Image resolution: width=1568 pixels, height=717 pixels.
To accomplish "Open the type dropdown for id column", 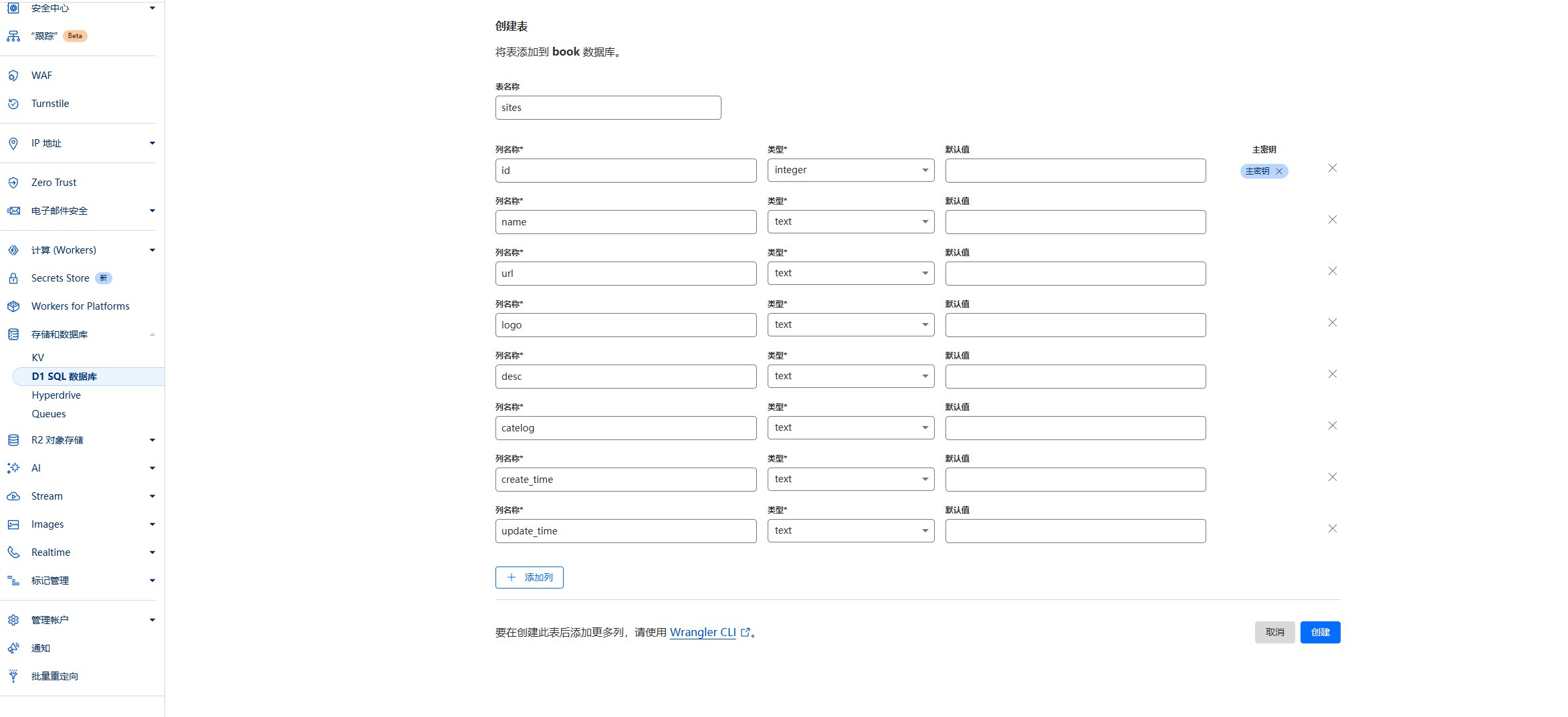I will pyautogui.click(x=851, y=170).
